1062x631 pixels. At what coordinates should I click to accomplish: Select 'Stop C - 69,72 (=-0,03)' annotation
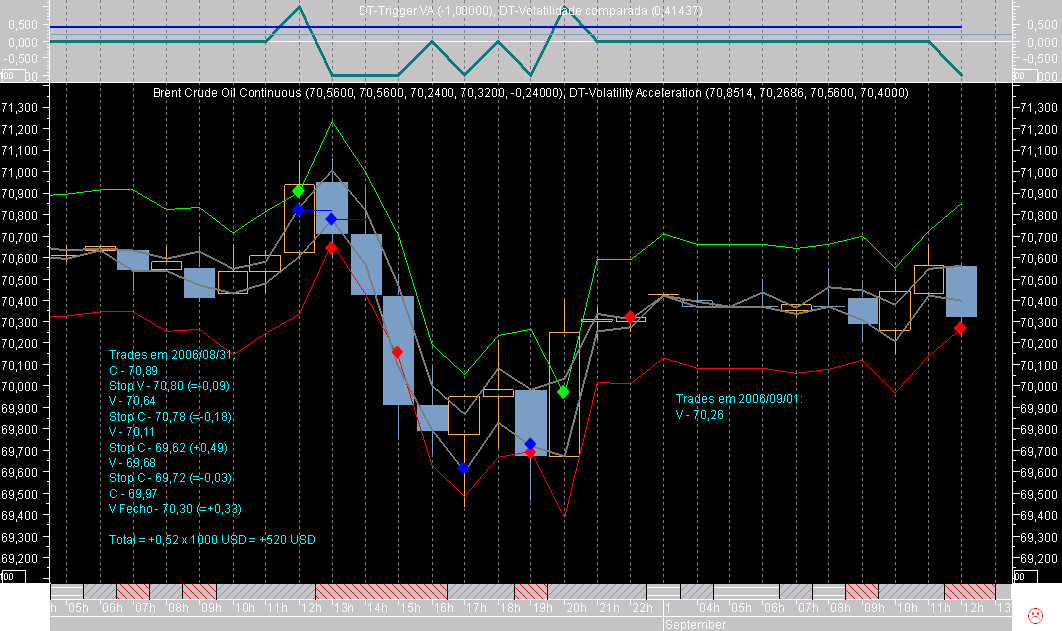click(x=171, y=478)
